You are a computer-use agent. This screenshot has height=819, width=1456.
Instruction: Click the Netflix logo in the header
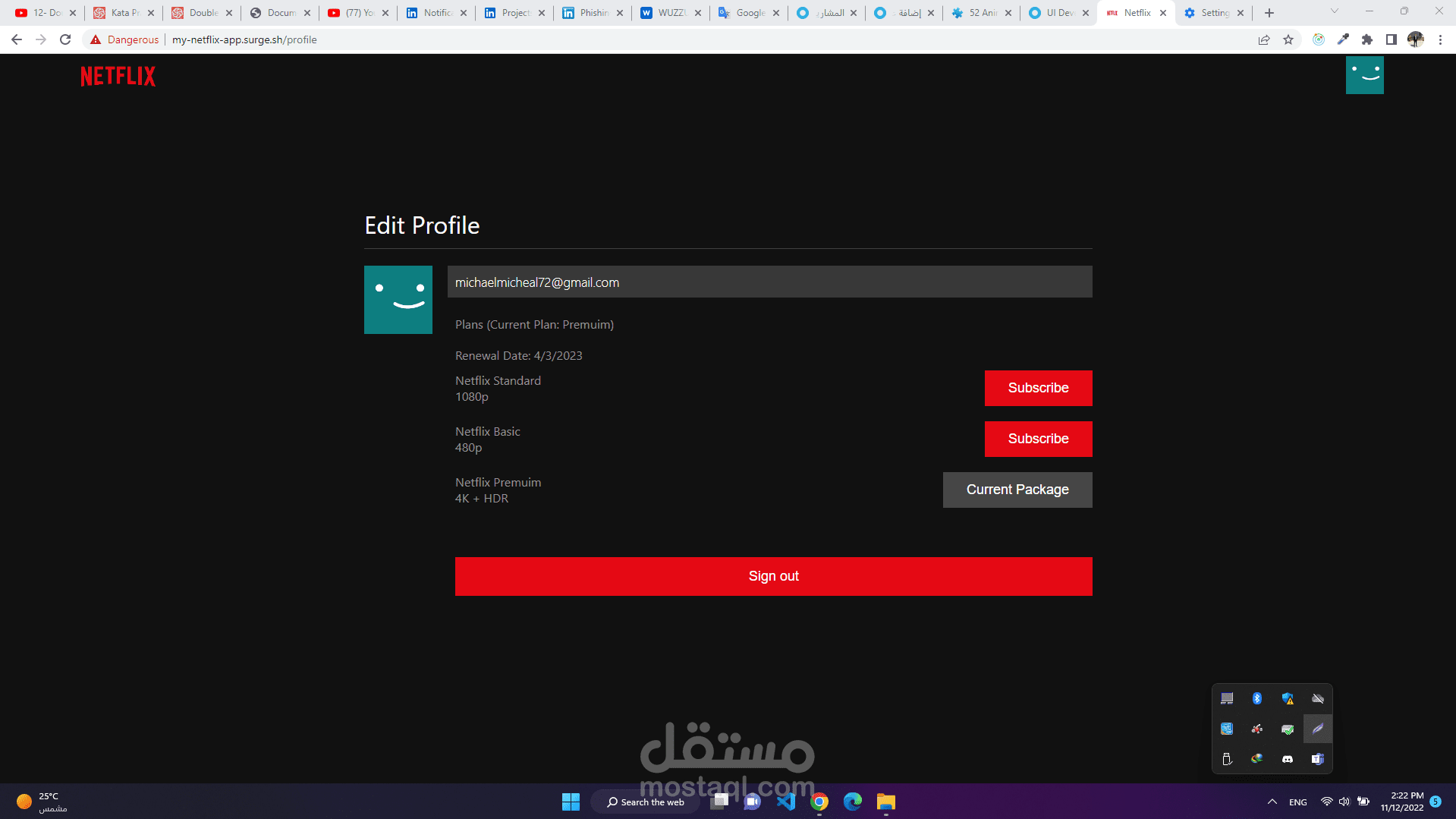(x=118, y=76)
